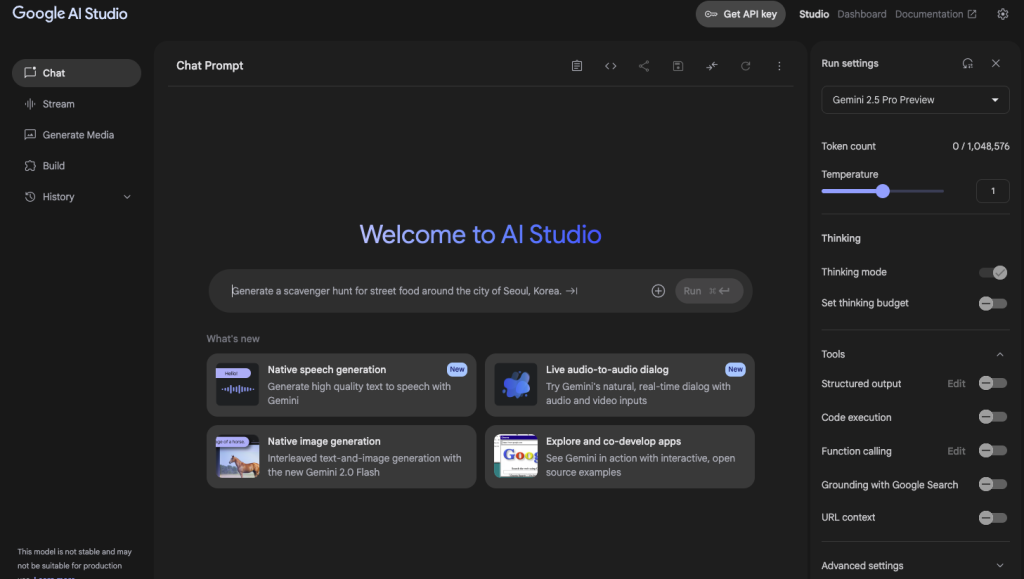Image resolution: width=1024 pixels, height=579 pixels.
Task: Turn on Code execution toggle
Action: tap(993, 417)
